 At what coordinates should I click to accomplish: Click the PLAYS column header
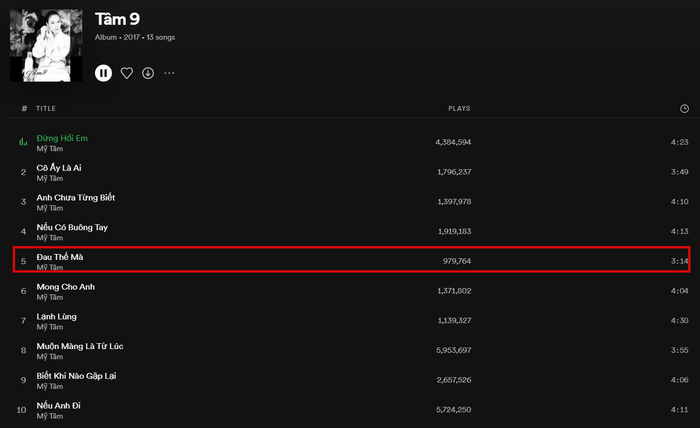click(459, 108)
